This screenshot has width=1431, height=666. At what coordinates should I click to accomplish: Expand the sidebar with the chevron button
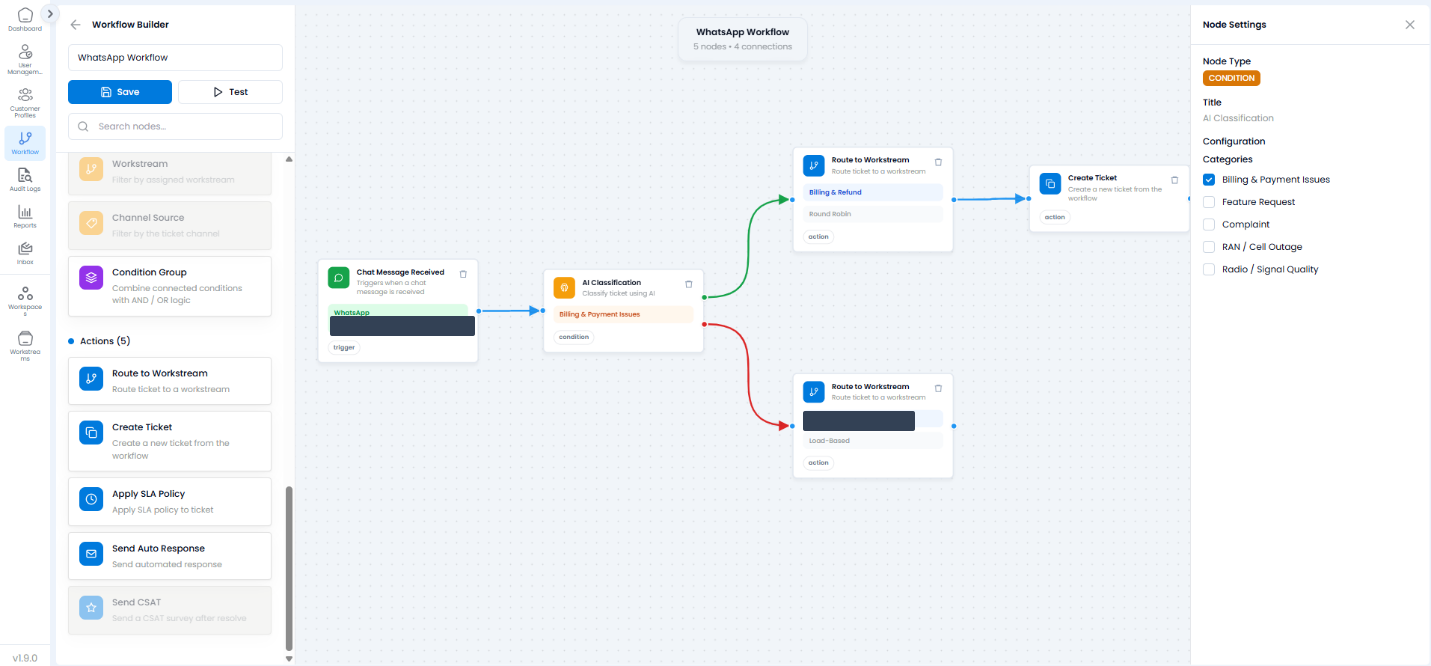tap(50, 14)
